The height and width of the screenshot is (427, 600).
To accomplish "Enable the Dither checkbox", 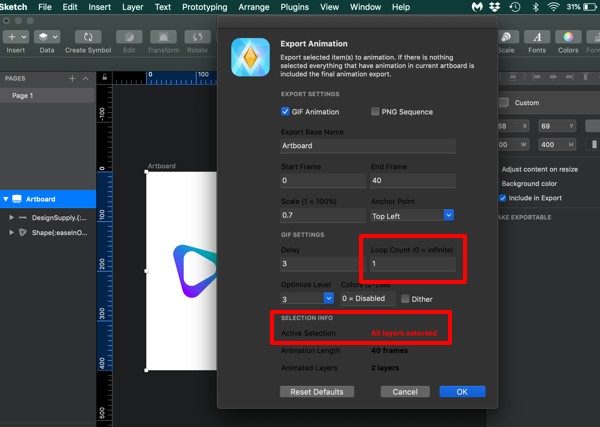I will pyautogui.click(x=405, y=299).
